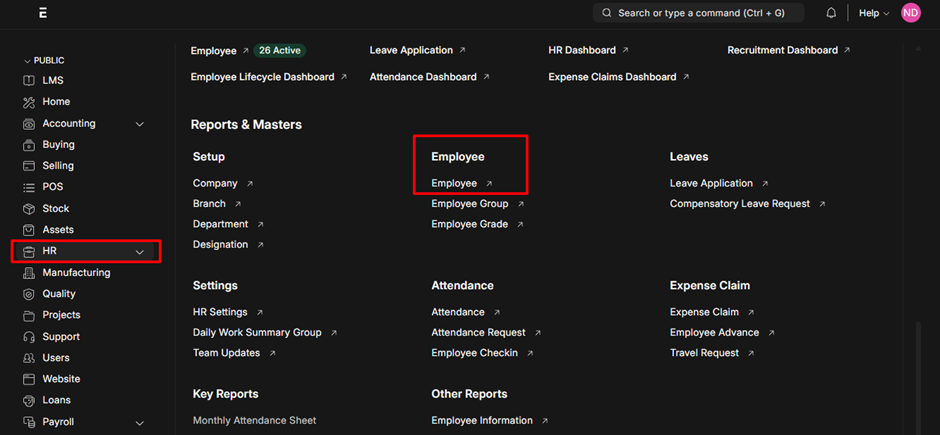Image resolution: width=940 pixels, height=435 pixels.
Task: Open Attendance Dashboard shortcut
Action: 423,77
